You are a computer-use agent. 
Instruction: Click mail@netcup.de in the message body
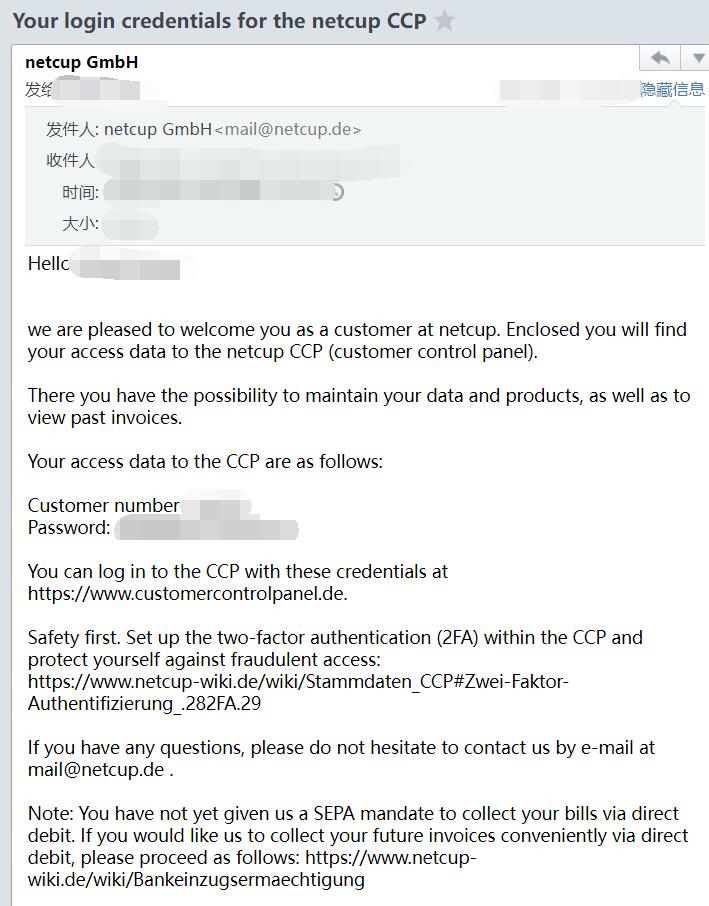pyautogui.click(x=96, y=770)
